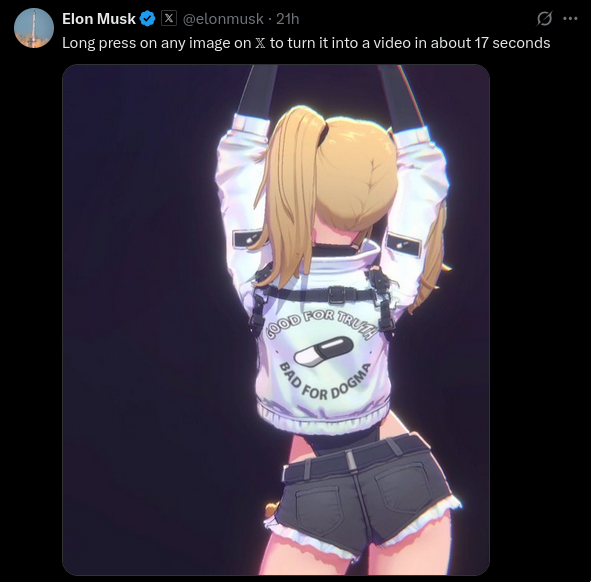This screenshot has width=591, height=582.
Task: Click the blue verified checkmark badge
Action: click(x=147, y=19)
